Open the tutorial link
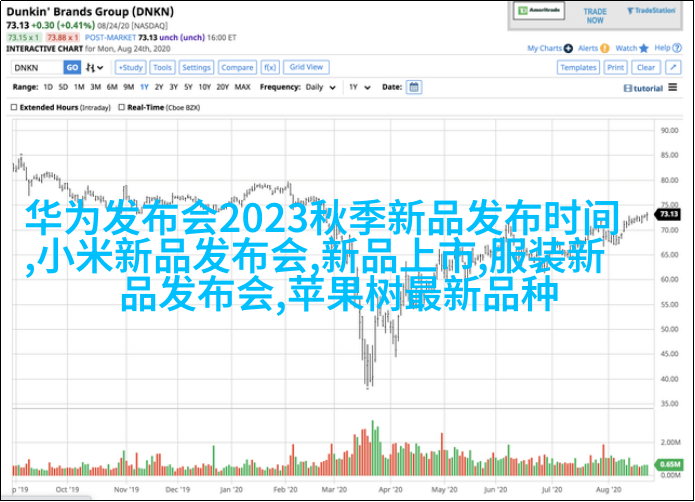695x502 pixels. tap(643, 89)
